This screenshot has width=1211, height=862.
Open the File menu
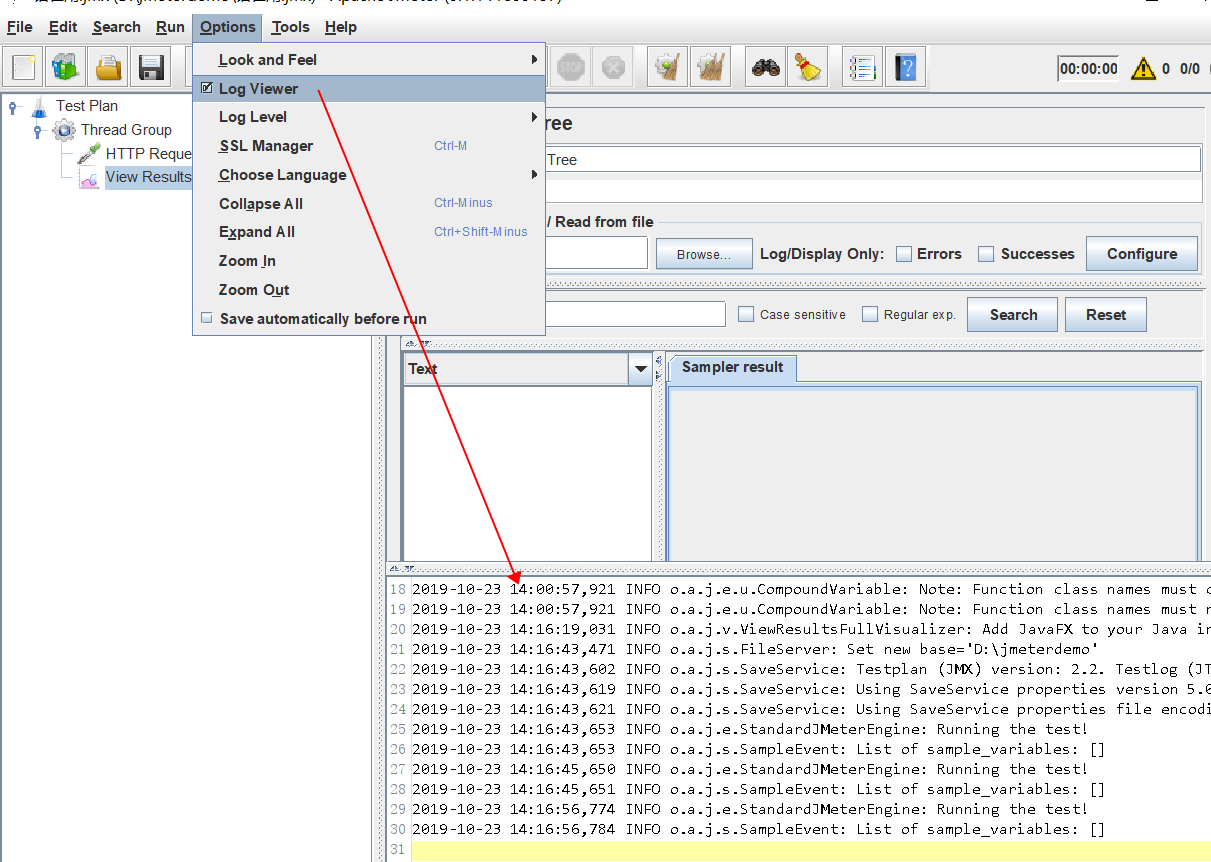pos(20,27)
